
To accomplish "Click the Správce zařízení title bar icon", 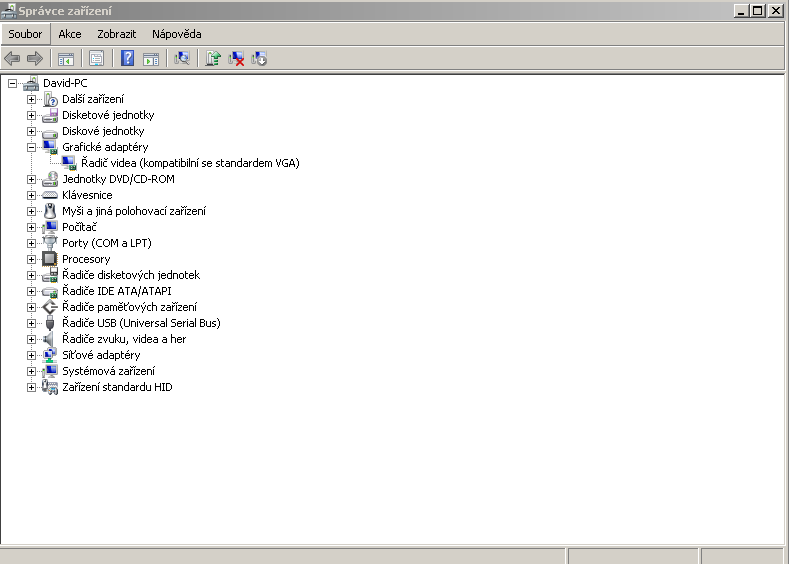I will (9, 11).
